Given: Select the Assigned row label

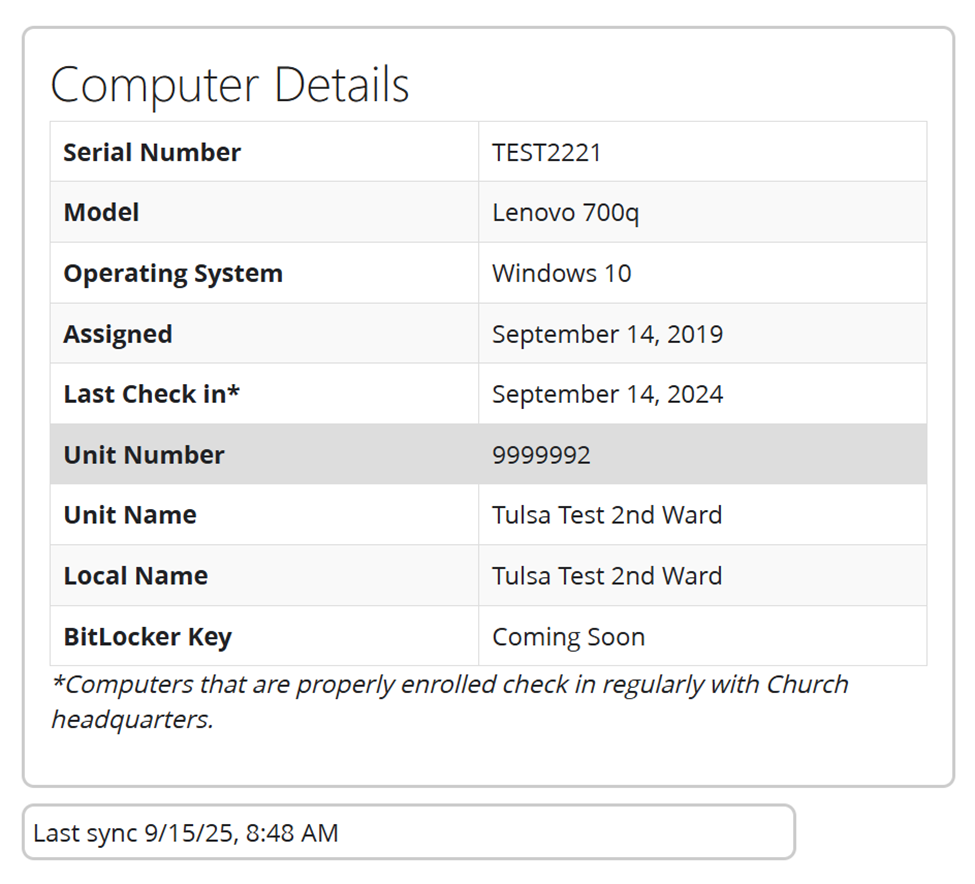Looking at the screenshot, I should click(118, 334).
